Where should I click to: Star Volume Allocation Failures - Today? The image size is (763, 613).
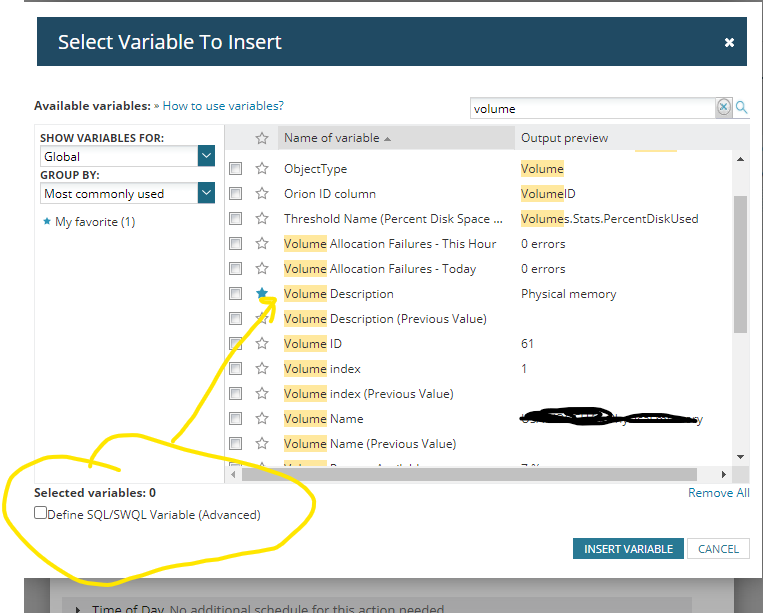tap(262, 269)
